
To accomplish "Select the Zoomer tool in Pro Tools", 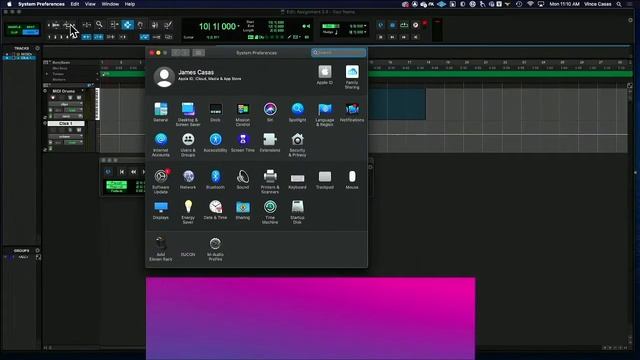I will (99, 25).
